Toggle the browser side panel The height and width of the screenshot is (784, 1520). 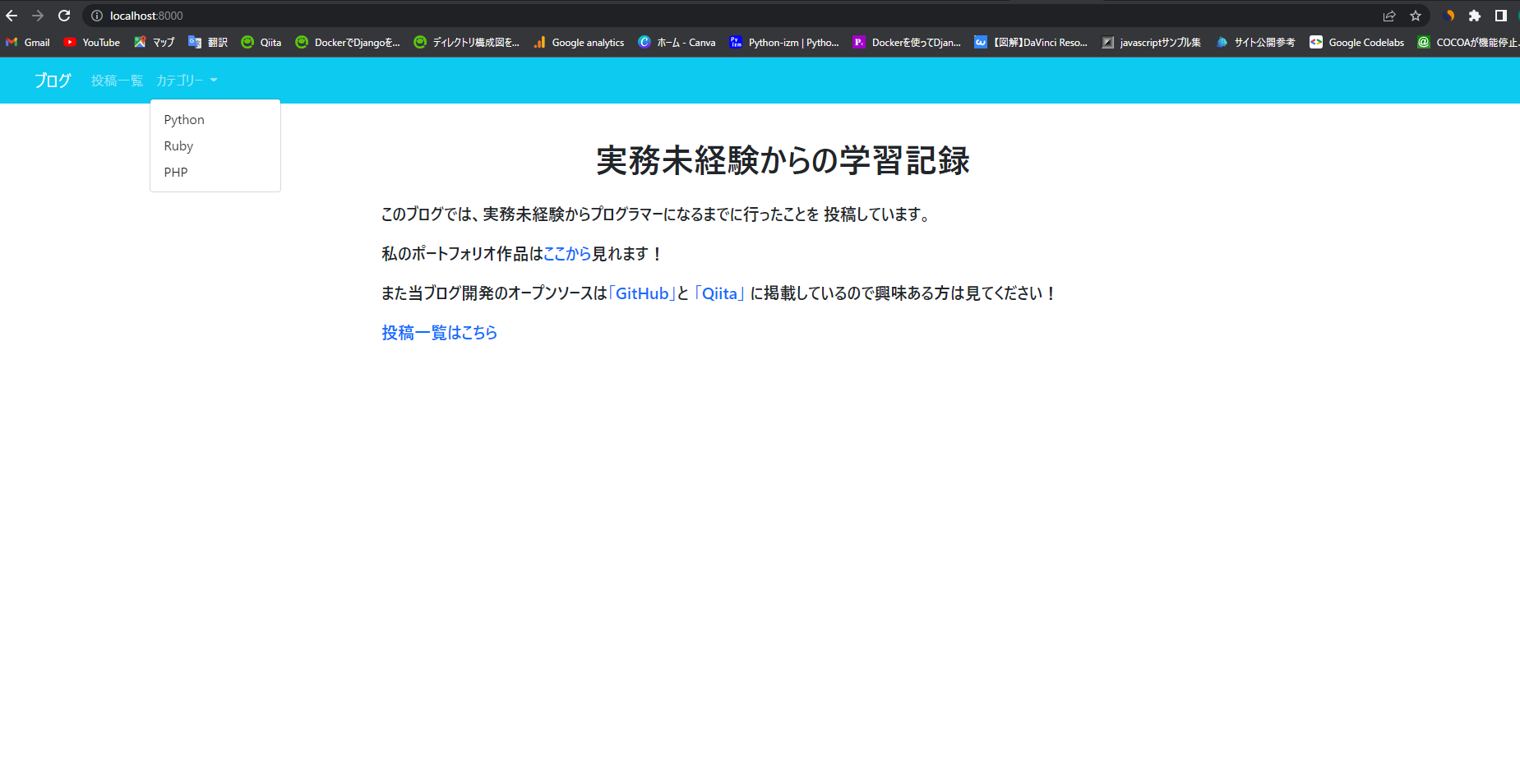(1501, 16)
